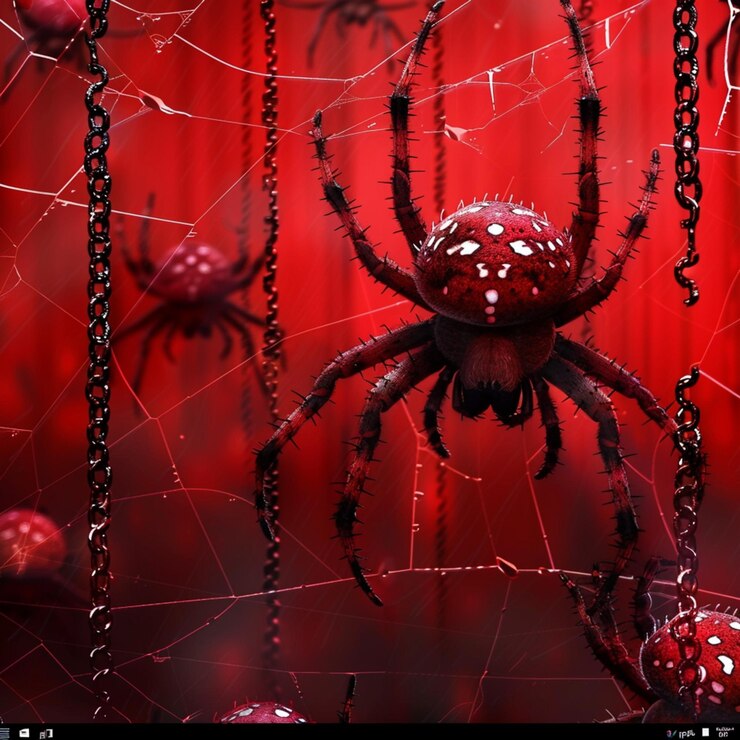The height and width of the screenshot is (740, 740).
Task: Open the Task View icon on taskbar
Action: click(46, 733)
